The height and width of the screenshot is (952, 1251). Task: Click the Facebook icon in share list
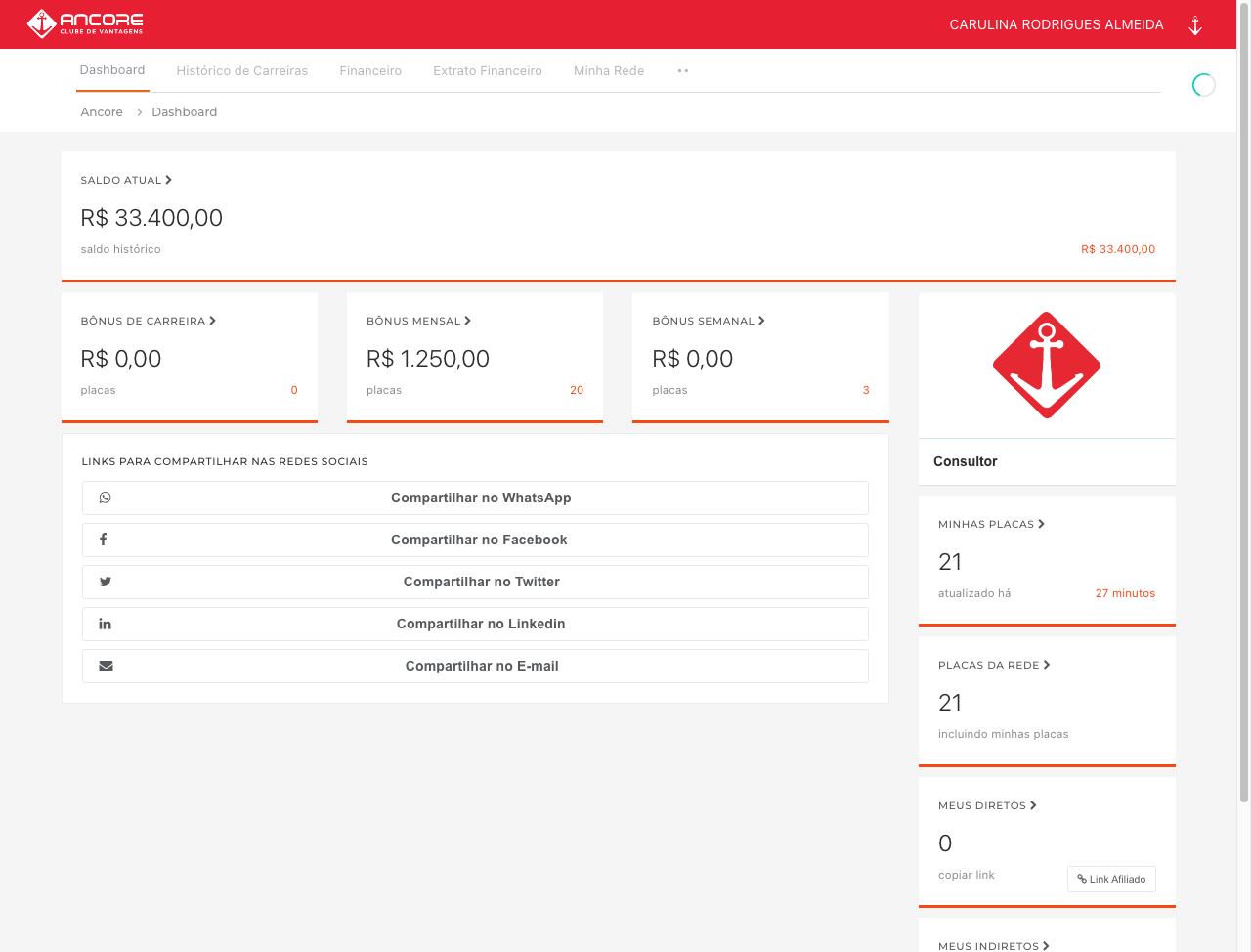pyautogui.click(x=104, y=540)
